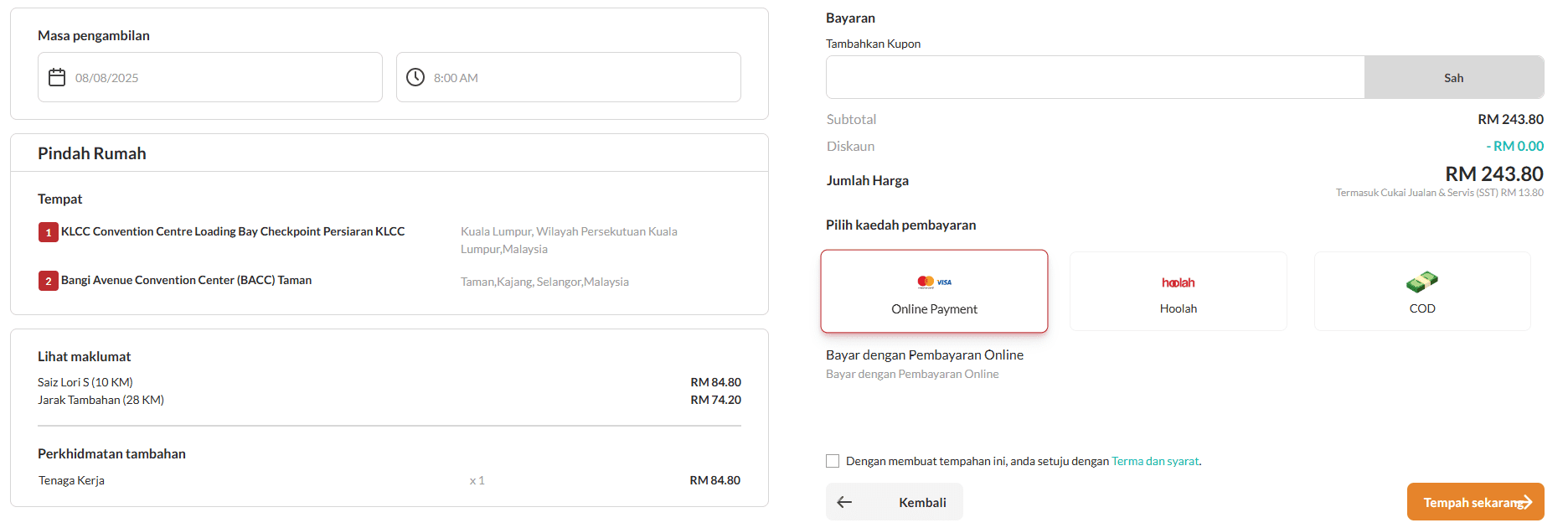Click the Diskaun - RM 0.00 value

pyautogui.click(x=1514, y=146)
